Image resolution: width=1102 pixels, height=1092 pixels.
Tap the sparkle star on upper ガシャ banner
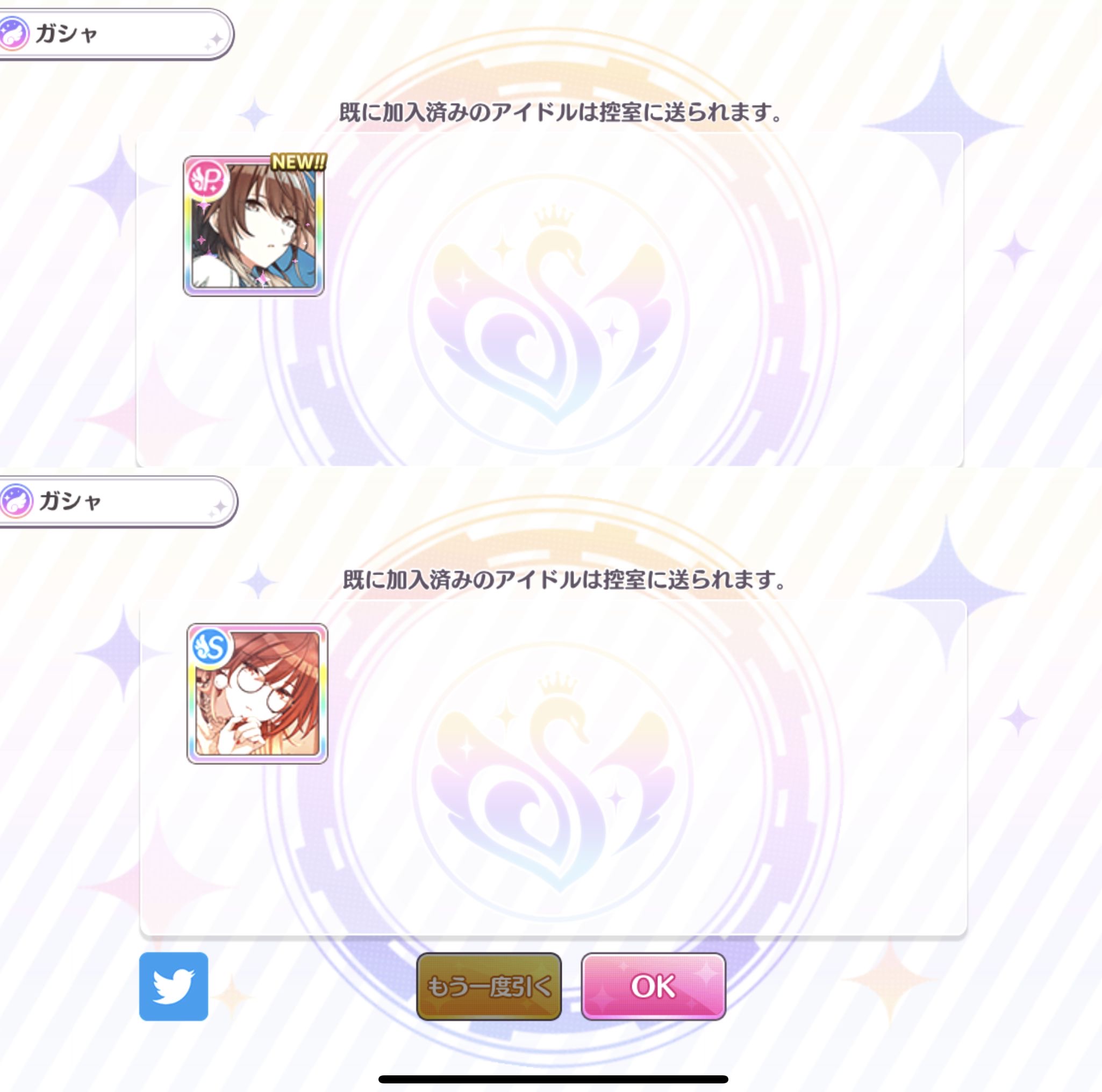pos(216,41)
